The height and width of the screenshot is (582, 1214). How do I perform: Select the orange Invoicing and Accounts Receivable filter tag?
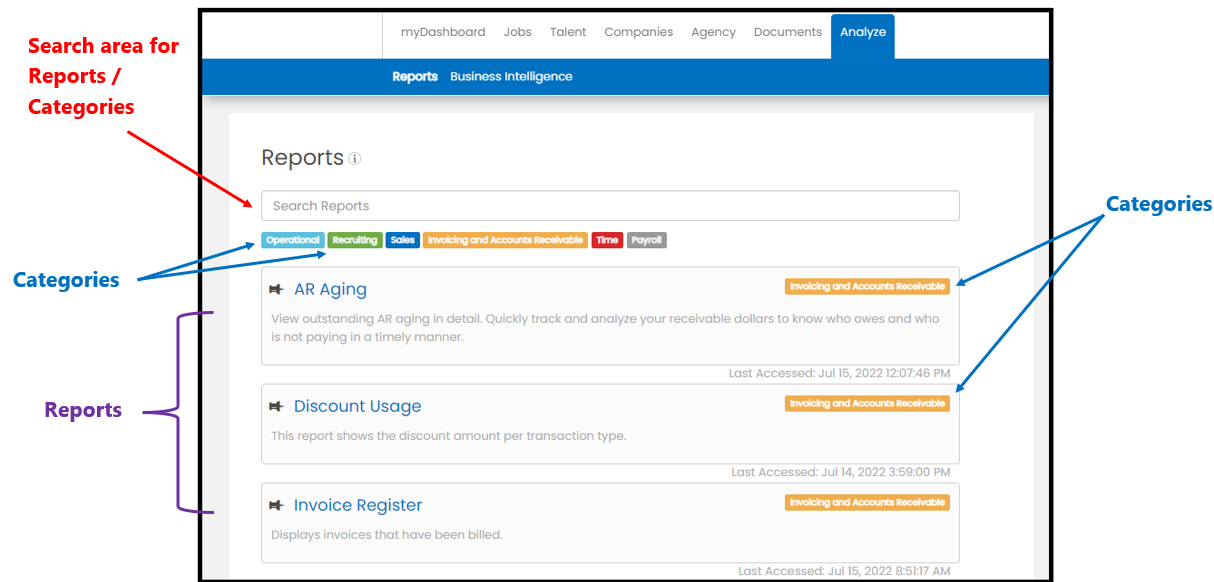(505, 240)
